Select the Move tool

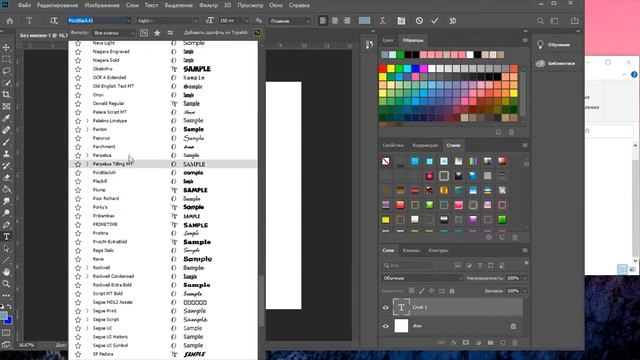point(6,47)
